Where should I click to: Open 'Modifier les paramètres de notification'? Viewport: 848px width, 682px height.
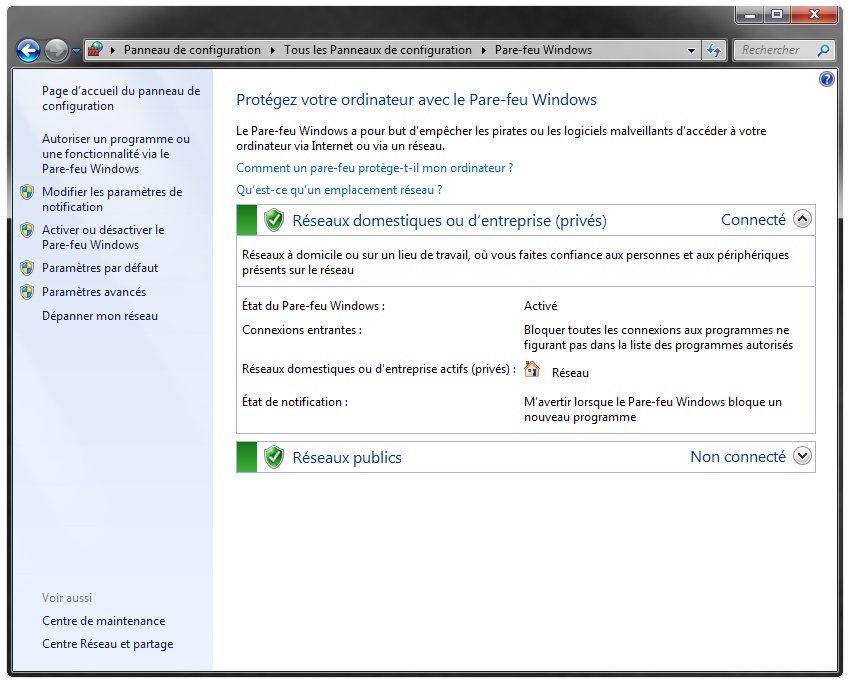(112, 199)
